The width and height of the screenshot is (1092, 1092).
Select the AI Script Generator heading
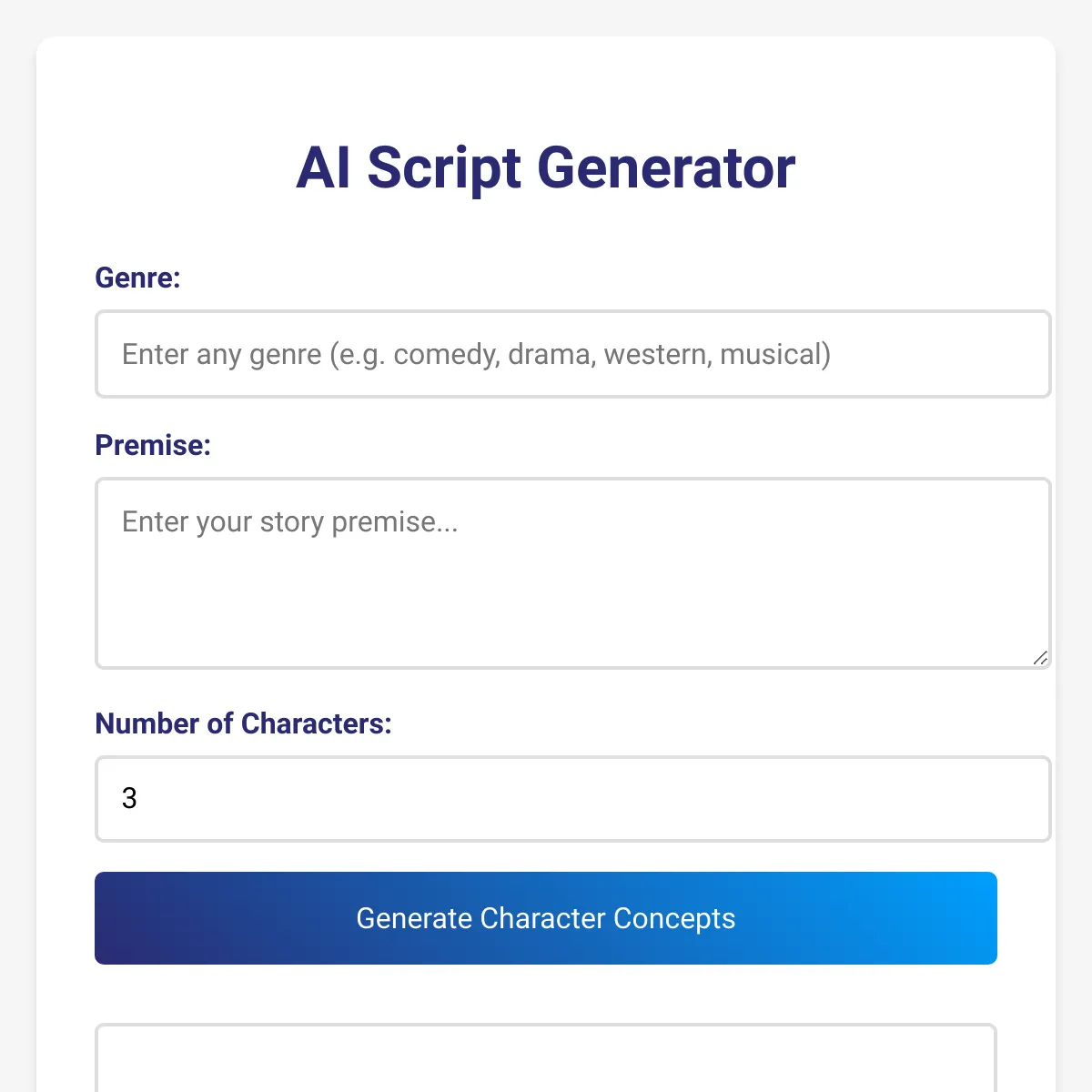click(x=545, y=168)
